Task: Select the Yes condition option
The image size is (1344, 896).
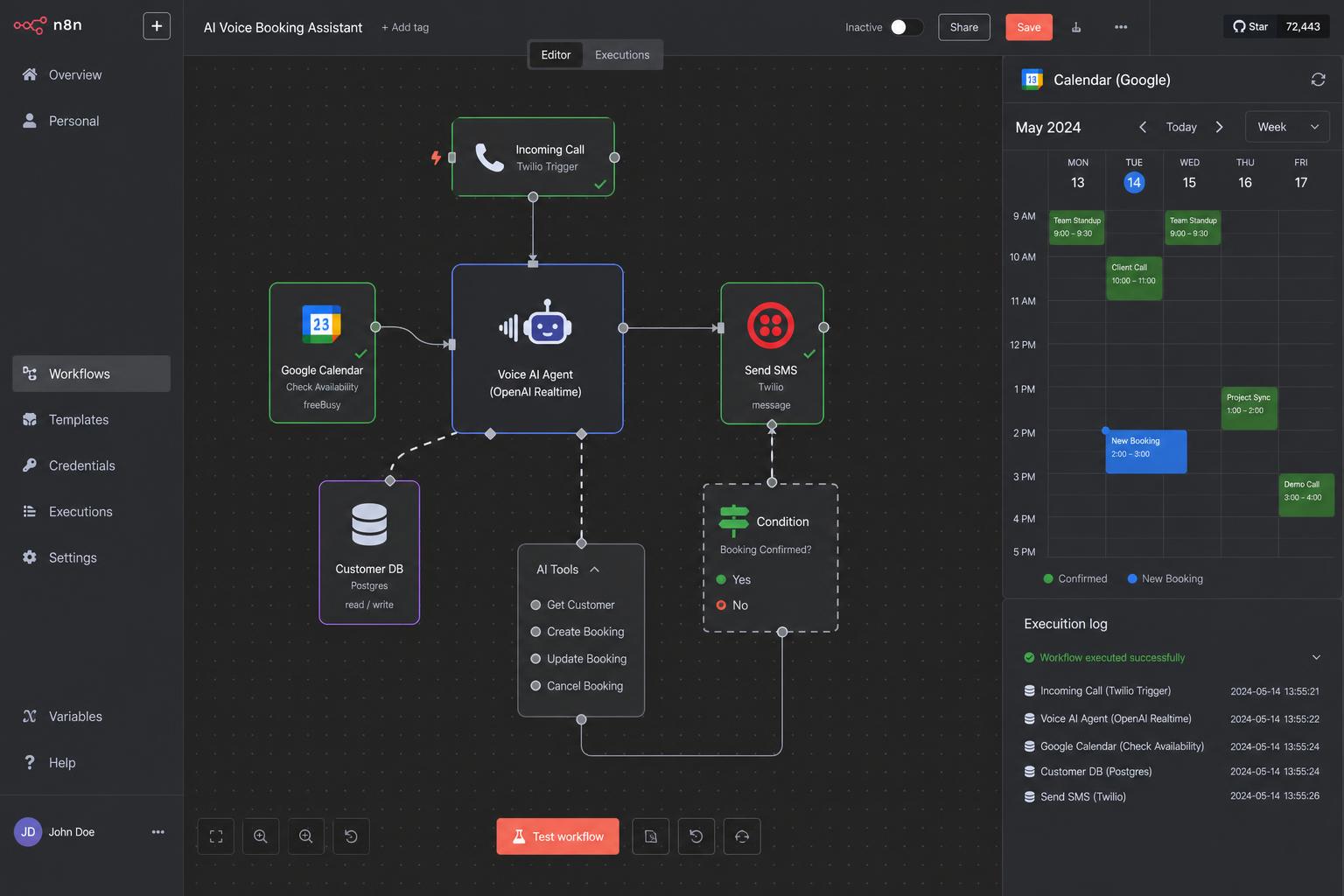Action: pyautogui.click(x=733, y=579)
